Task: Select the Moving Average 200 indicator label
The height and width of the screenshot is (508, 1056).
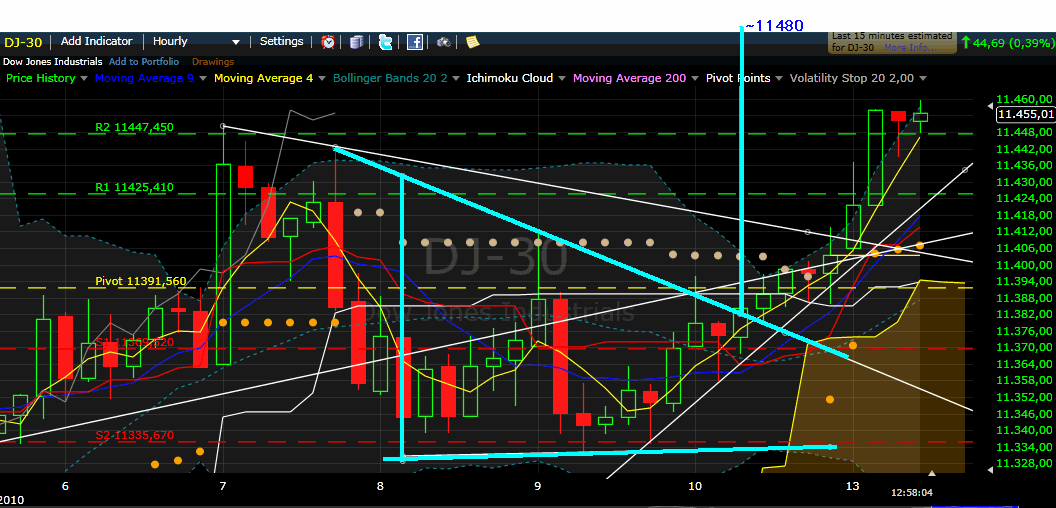Action: pos(630,78)
